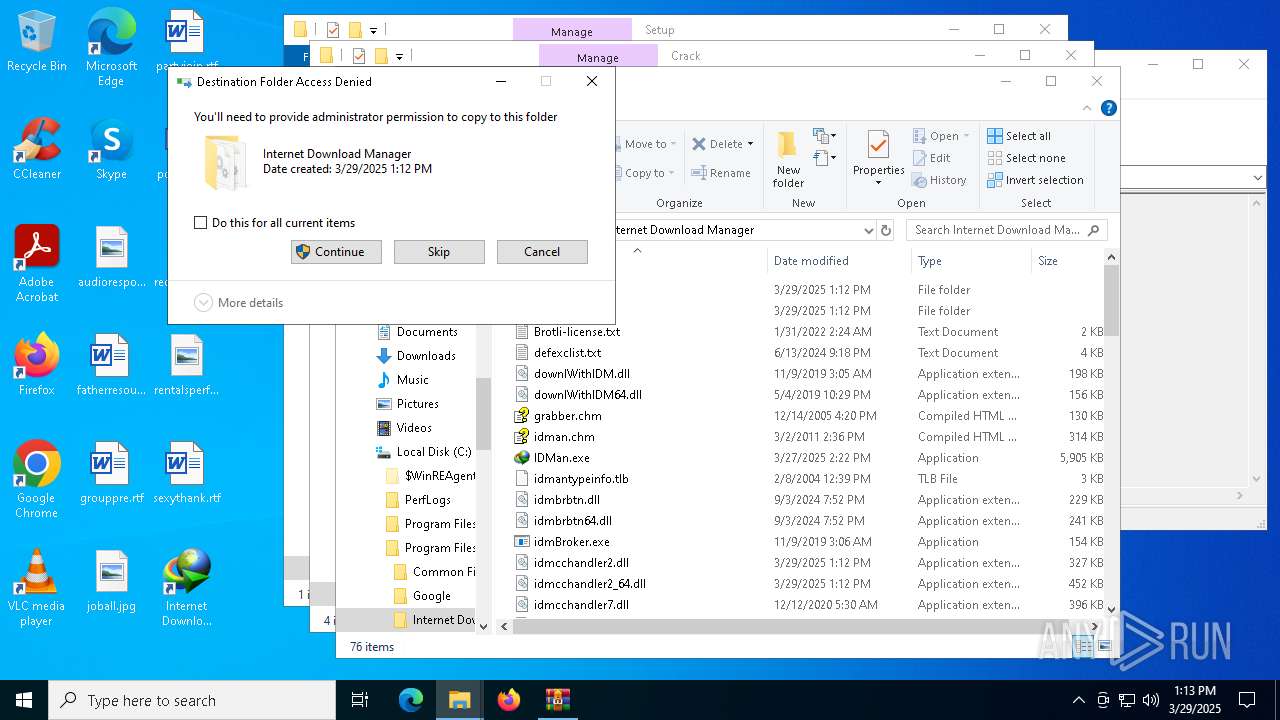
Task: Collapse the Explorer ribbon chevron
Action: click(x=1088, y=108)
